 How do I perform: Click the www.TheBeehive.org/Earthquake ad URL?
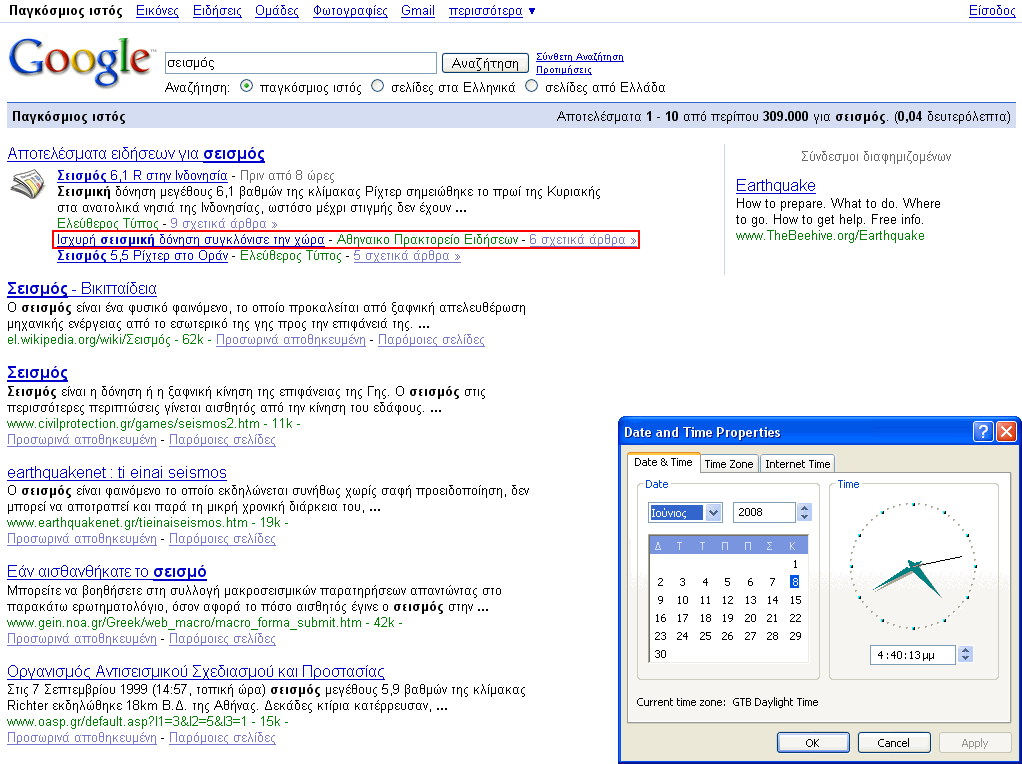pyautogui.click(x=830, y=236)
